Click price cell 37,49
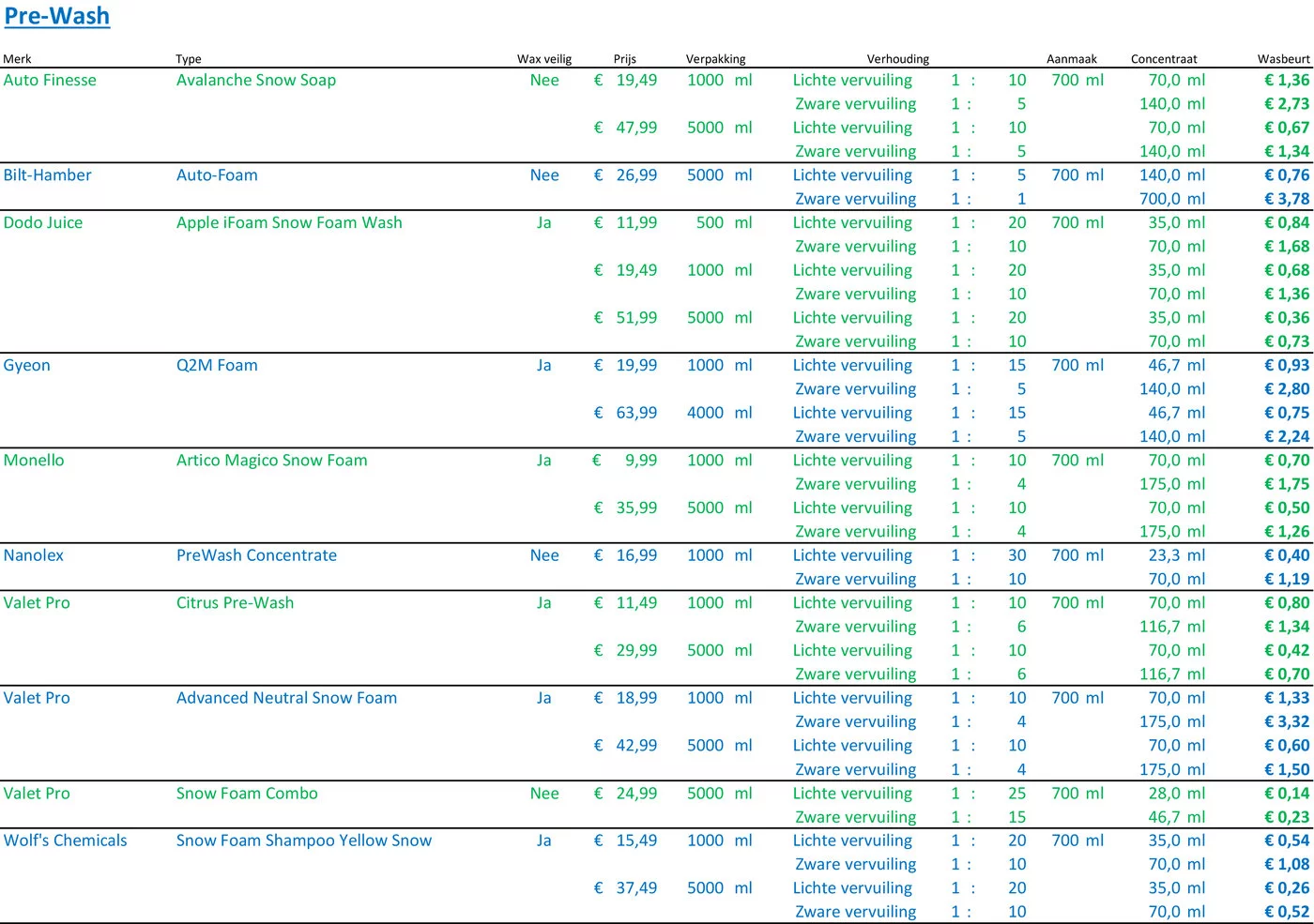This screenshot has height=924, width=1314. click(x=625, y=887)
